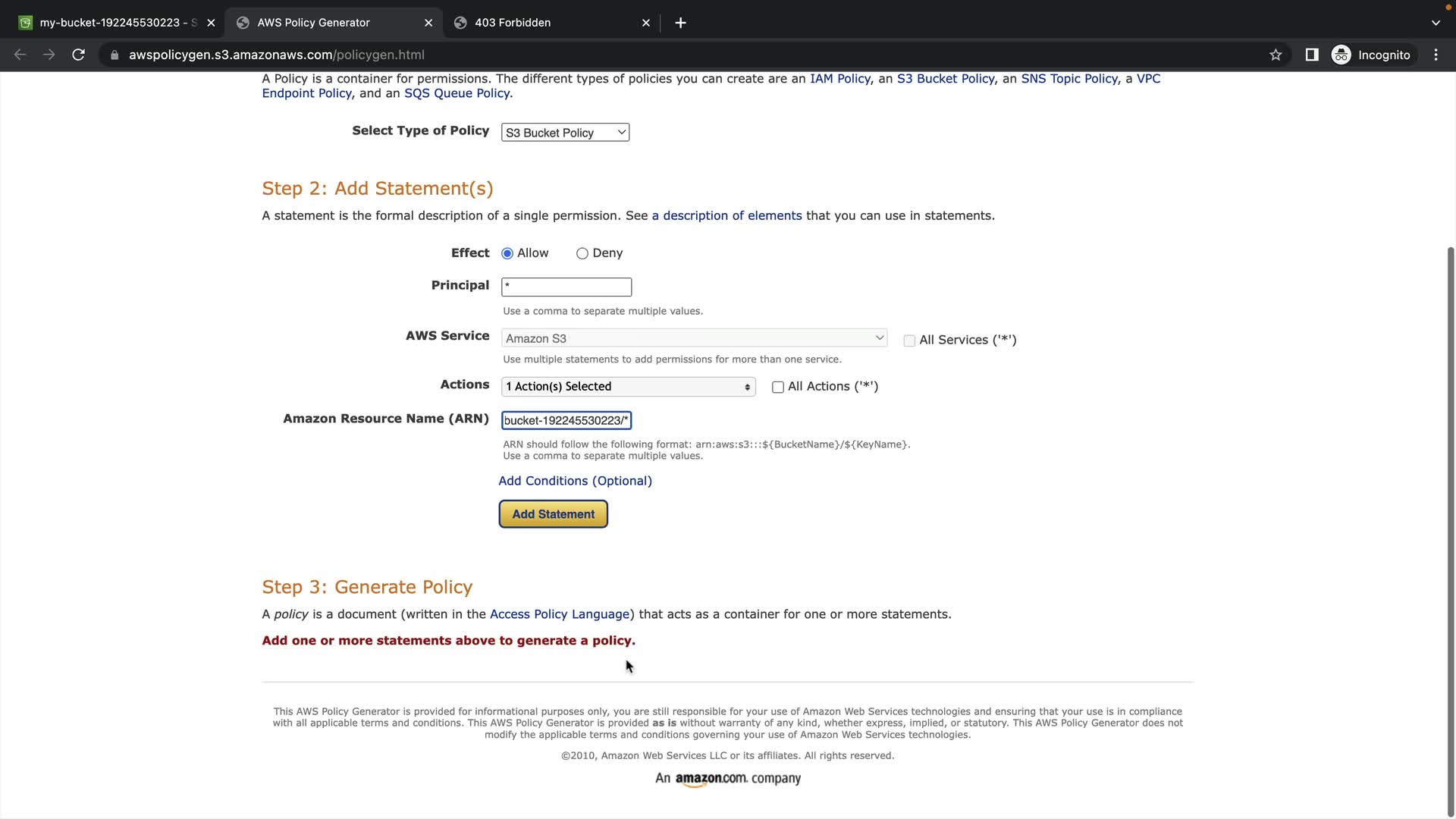Select the Allow effect radio button
Image resolution: width=1456 pixels, height=819 pixels.
pos(507,253)
